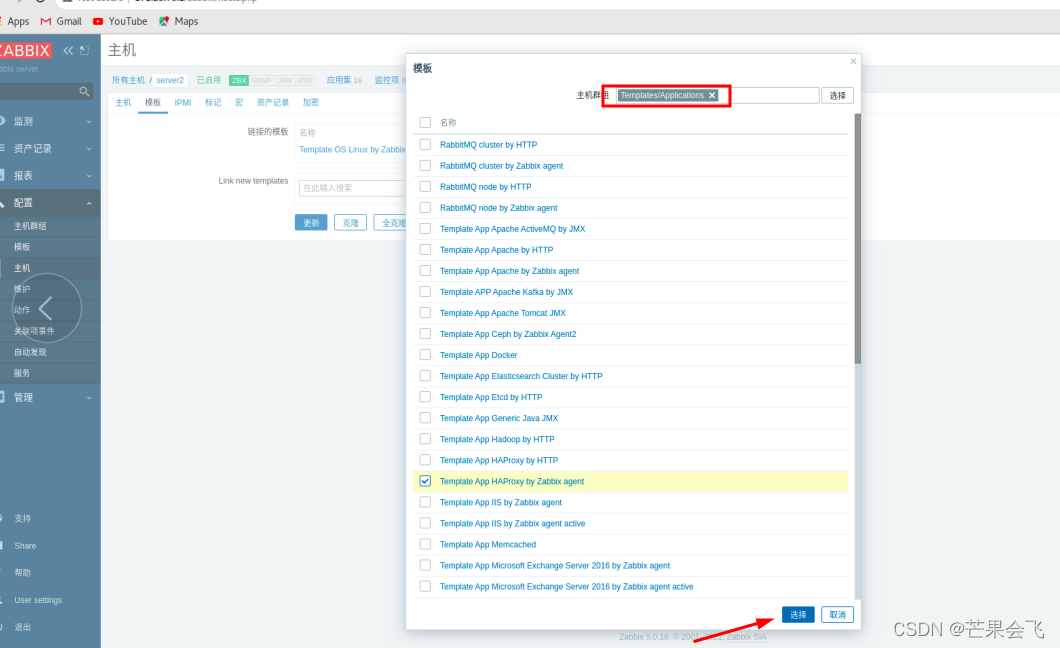
Task: Switch to the 标记 tab
Action: 213,103
